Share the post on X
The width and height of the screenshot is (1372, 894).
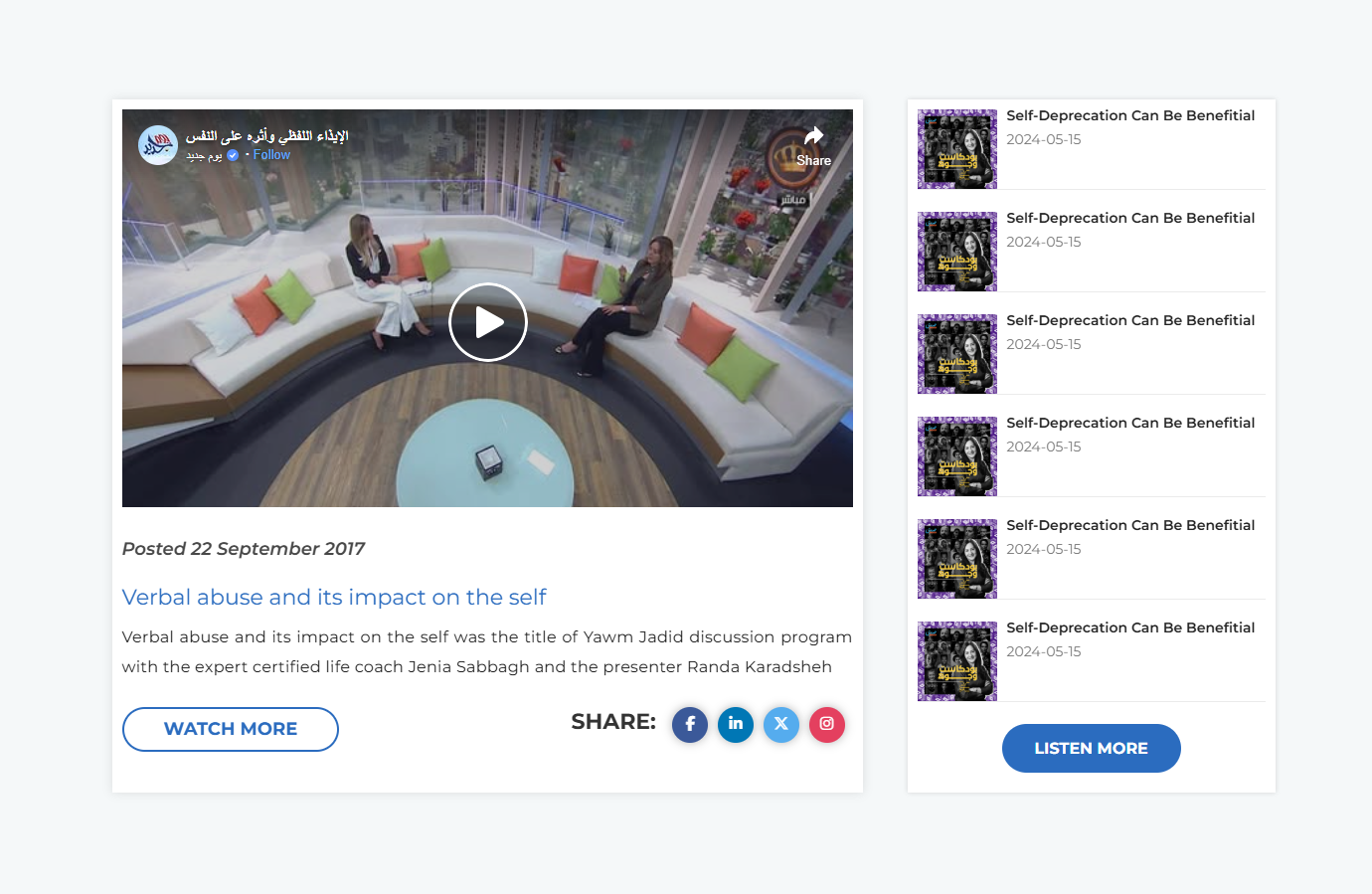[x=781, y=725]
